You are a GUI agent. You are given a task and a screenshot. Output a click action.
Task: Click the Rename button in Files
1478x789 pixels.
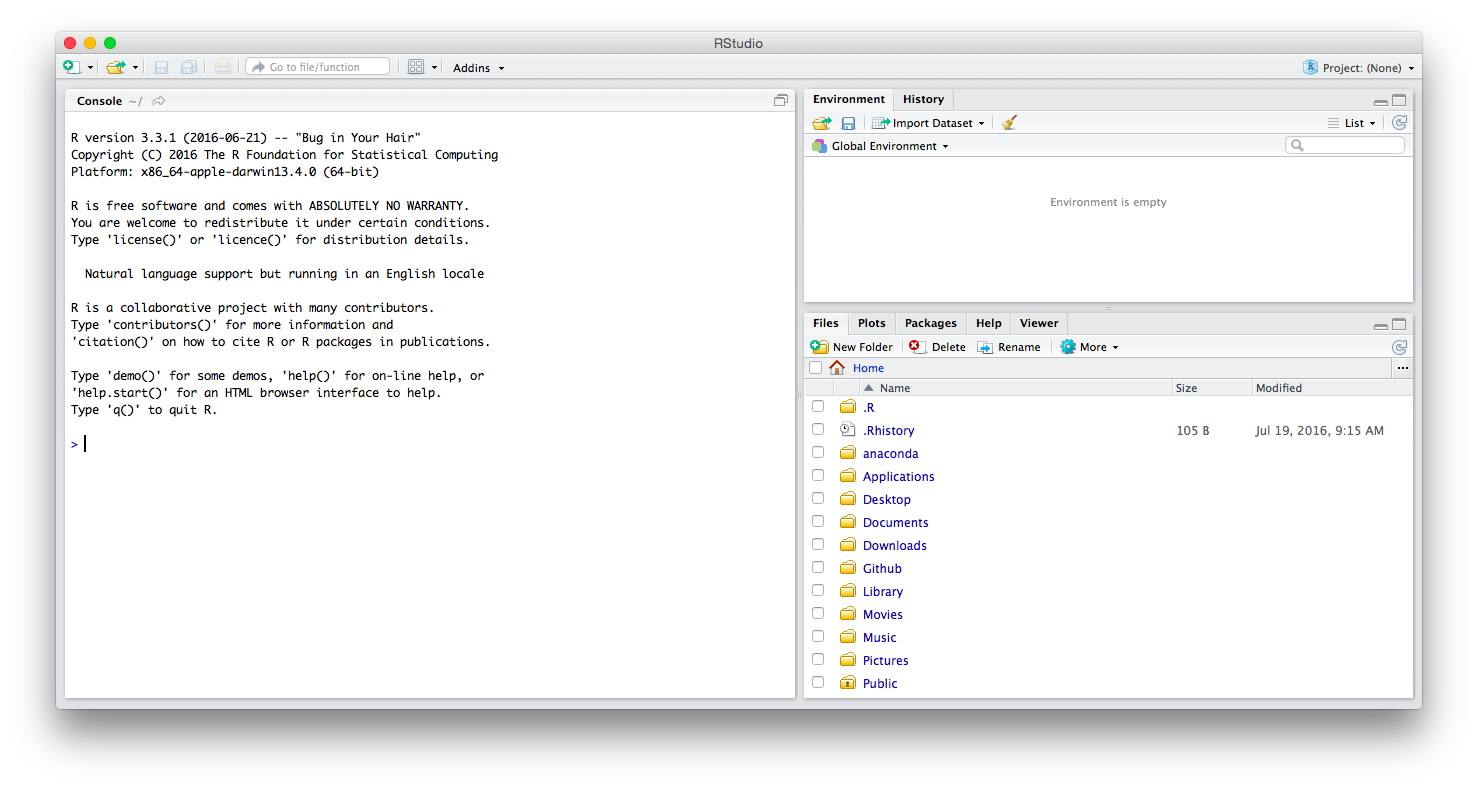1009,347
